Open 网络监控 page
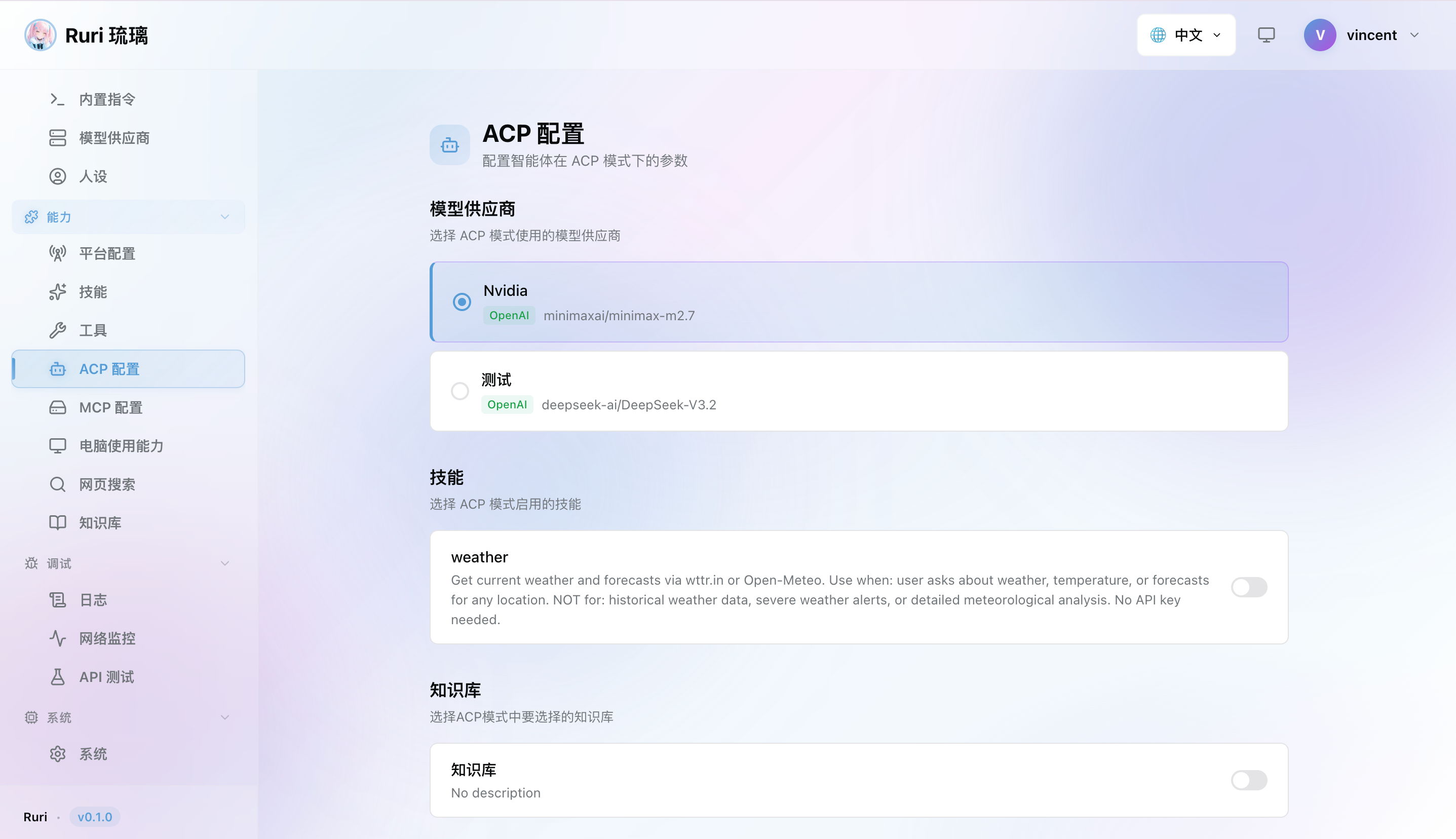This screenshot has width=1456, height=839. click(x=128, y=638)
